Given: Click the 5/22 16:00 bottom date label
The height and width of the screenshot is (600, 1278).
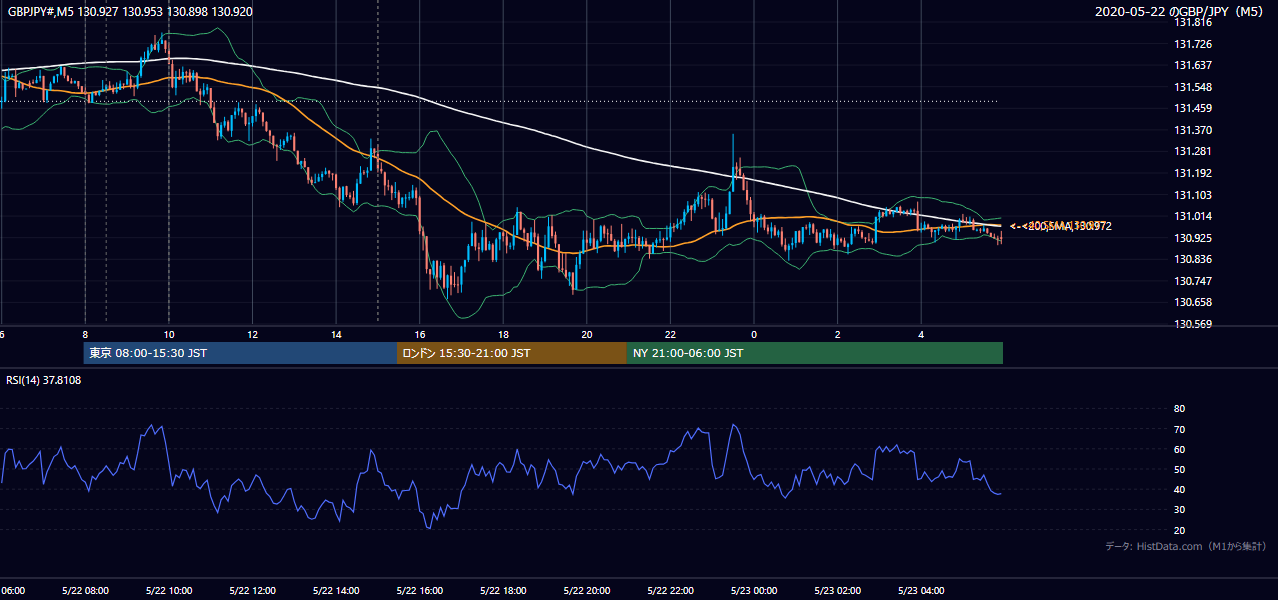Looking at the screenshot, I should (x=420, y=591).
